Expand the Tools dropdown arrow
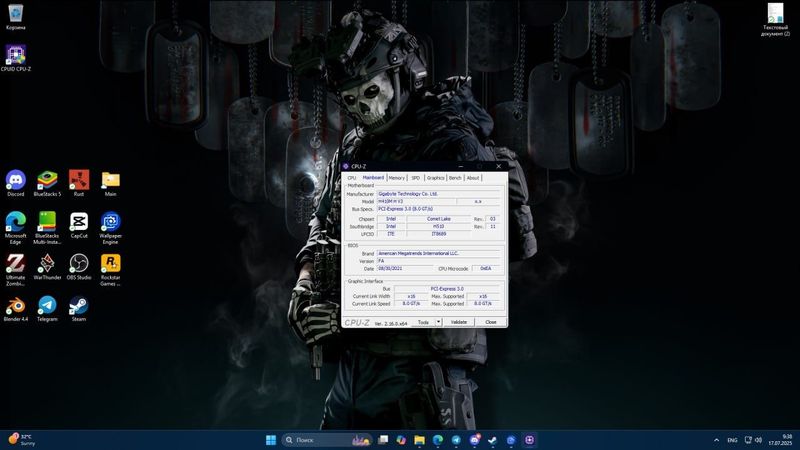The height and width of the screenshot is (450, 800). pos(438,322)
